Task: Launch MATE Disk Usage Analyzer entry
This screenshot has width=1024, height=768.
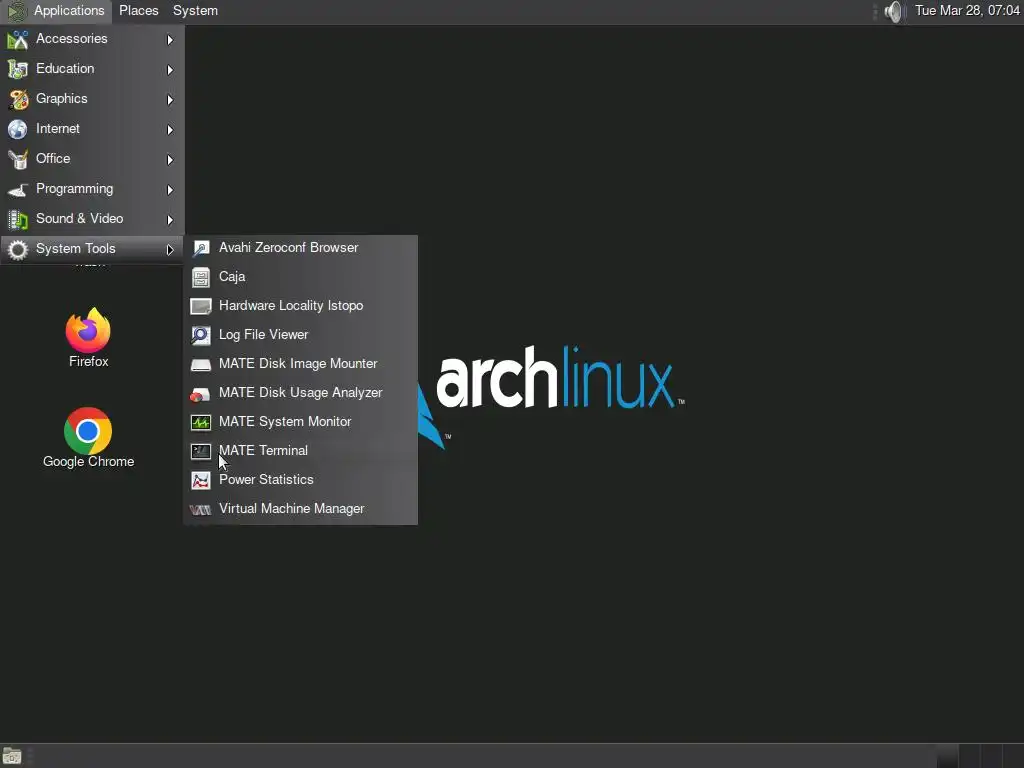Action: click(x=300, y=393)
